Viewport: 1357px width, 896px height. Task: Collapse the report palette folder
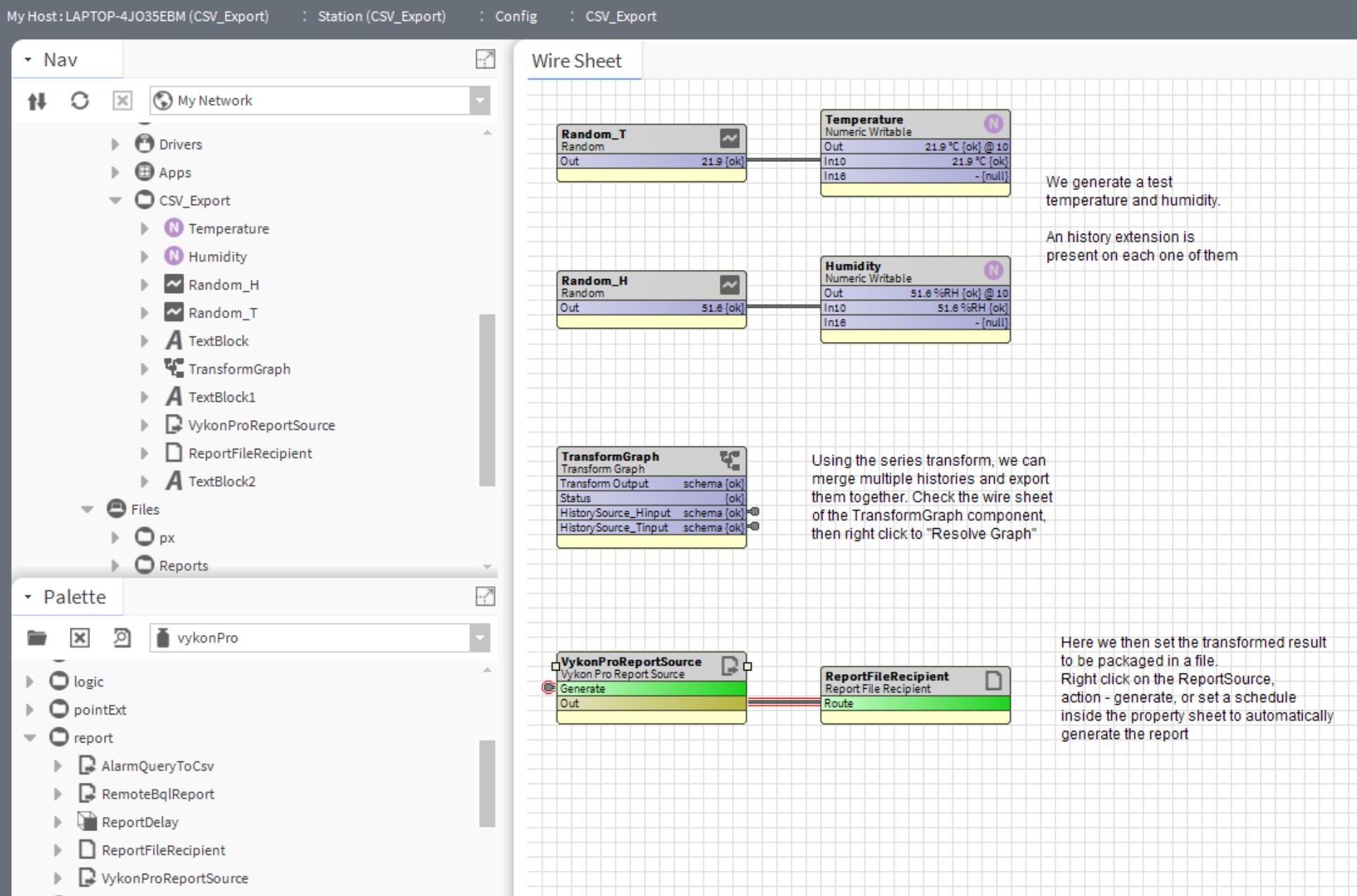[30, 738]
